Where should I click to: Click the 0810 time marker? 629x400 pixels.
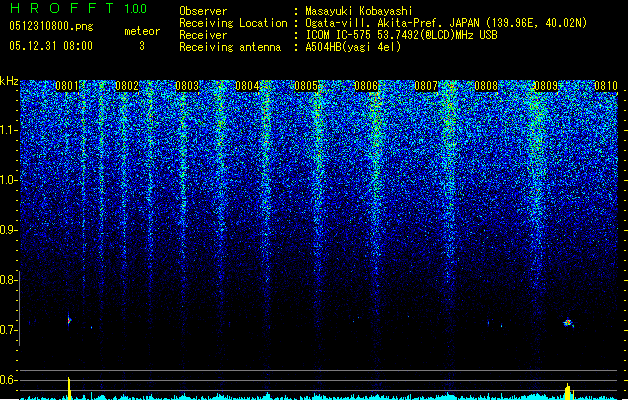pyautogui.click(x=606, y=86)
